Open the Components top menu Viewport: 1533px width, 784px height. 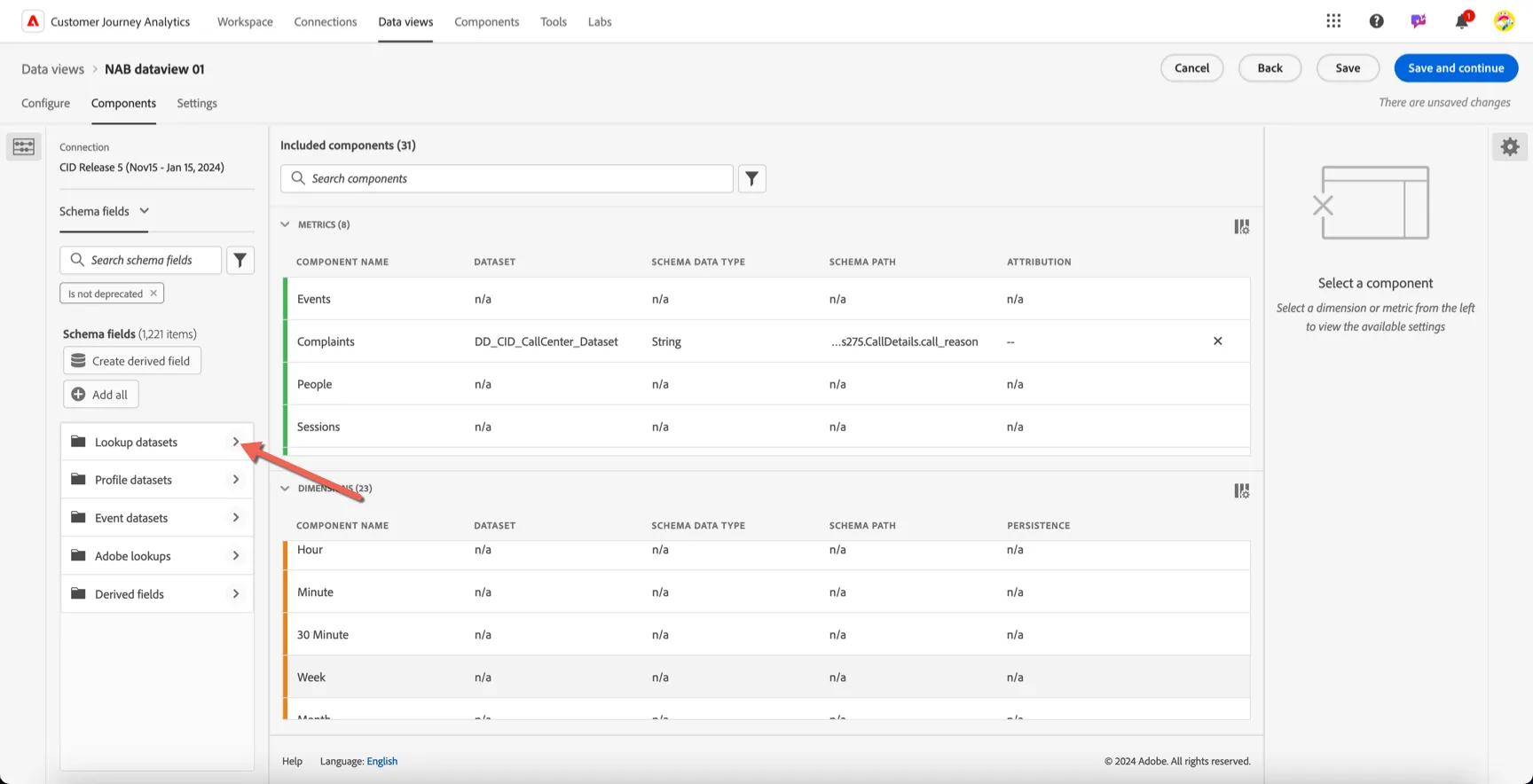click(x=486, y=21)
